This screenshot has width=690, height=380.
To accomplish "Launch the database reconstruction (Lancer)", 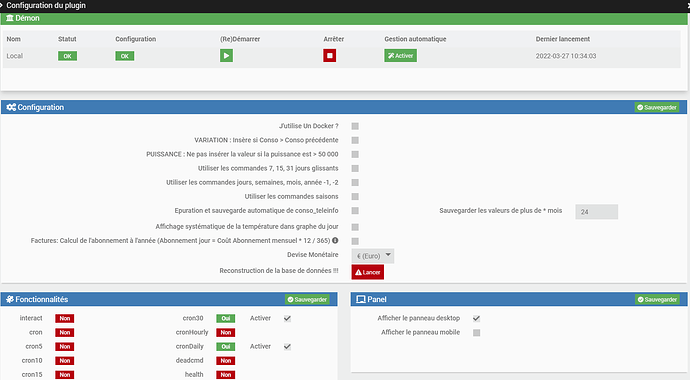I will [x=367, y=272].
